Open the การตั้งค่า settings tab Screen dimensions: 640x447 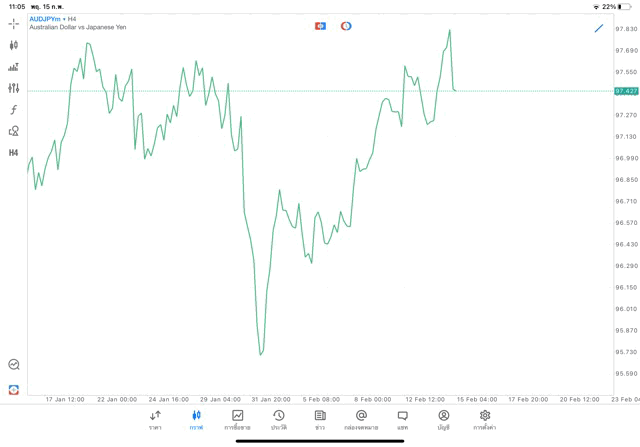click(x=485, y=420)
